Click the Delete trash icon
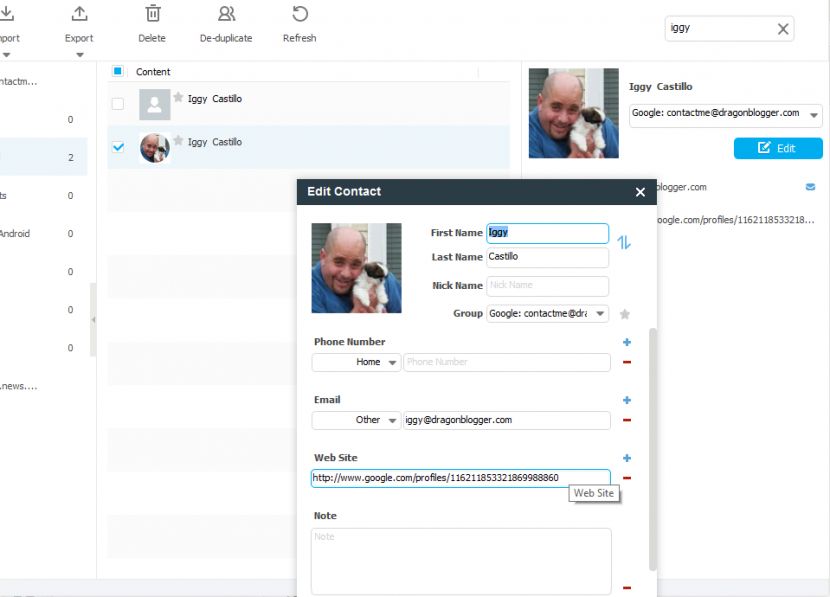Screen dimensions: 830x597 (153, 14)
